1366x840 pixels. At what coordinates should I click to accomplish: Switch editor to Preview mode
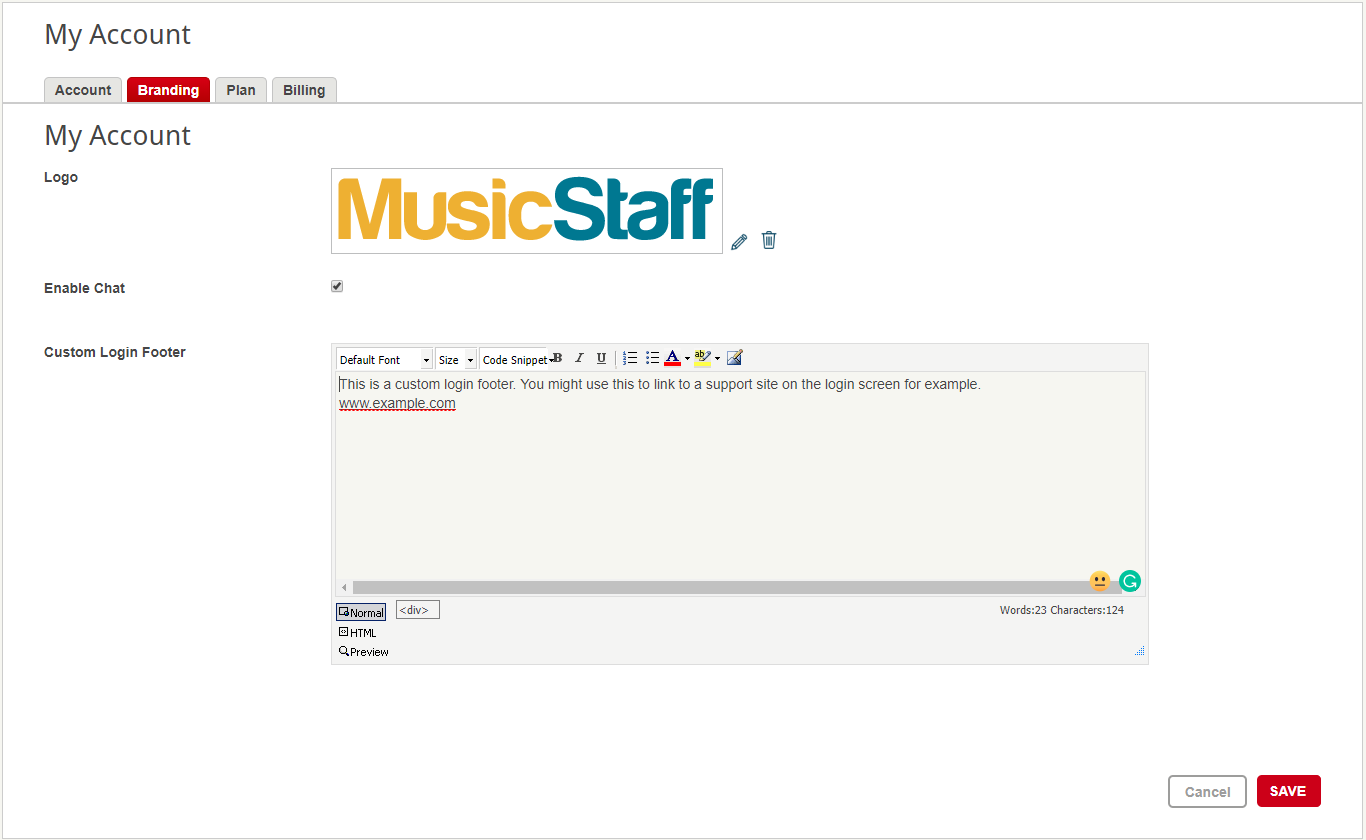364,651
